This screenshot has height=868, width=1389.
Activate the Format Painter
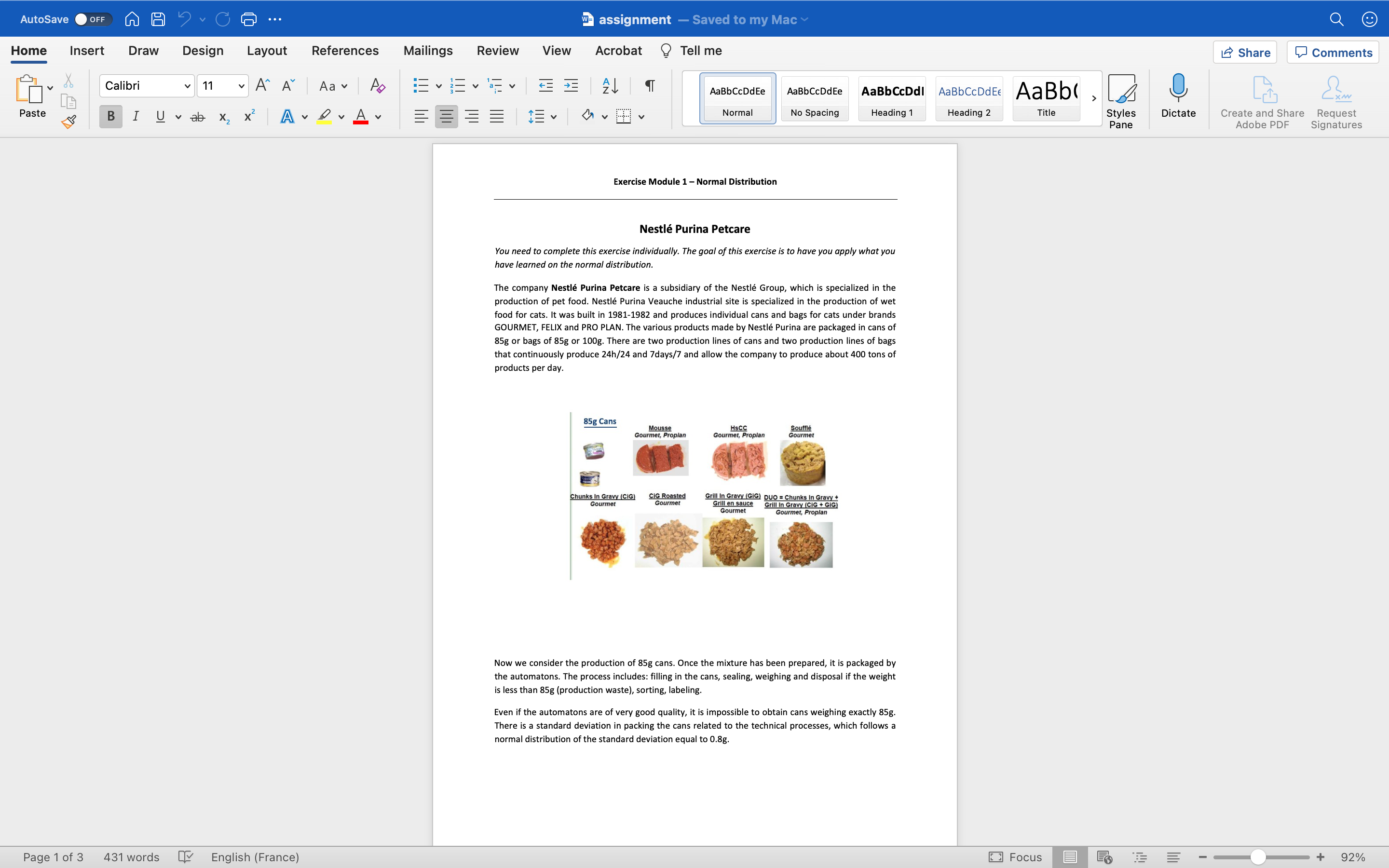click(68, 121)
